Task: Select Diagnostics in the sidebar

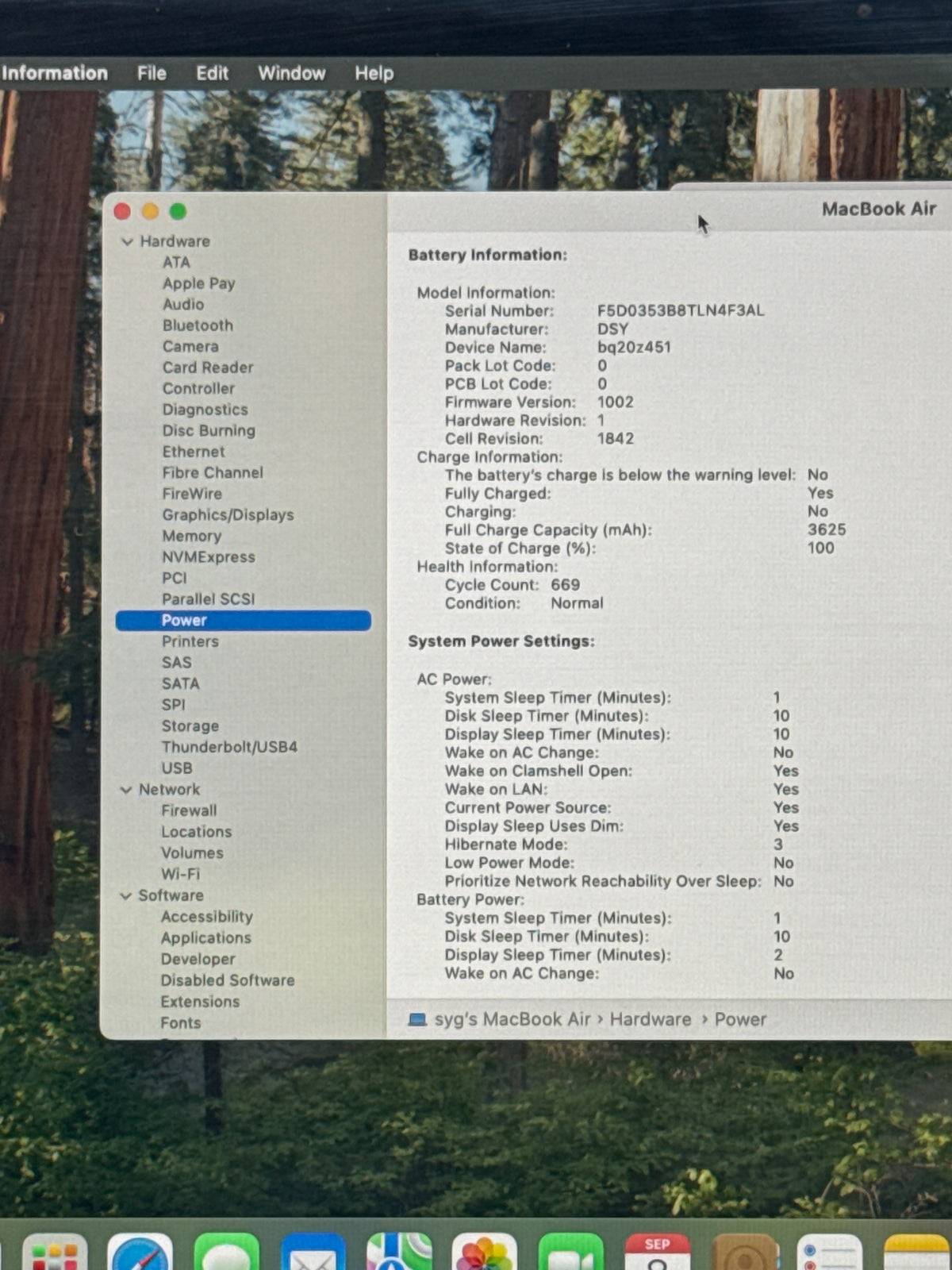Action: (205, 410)
